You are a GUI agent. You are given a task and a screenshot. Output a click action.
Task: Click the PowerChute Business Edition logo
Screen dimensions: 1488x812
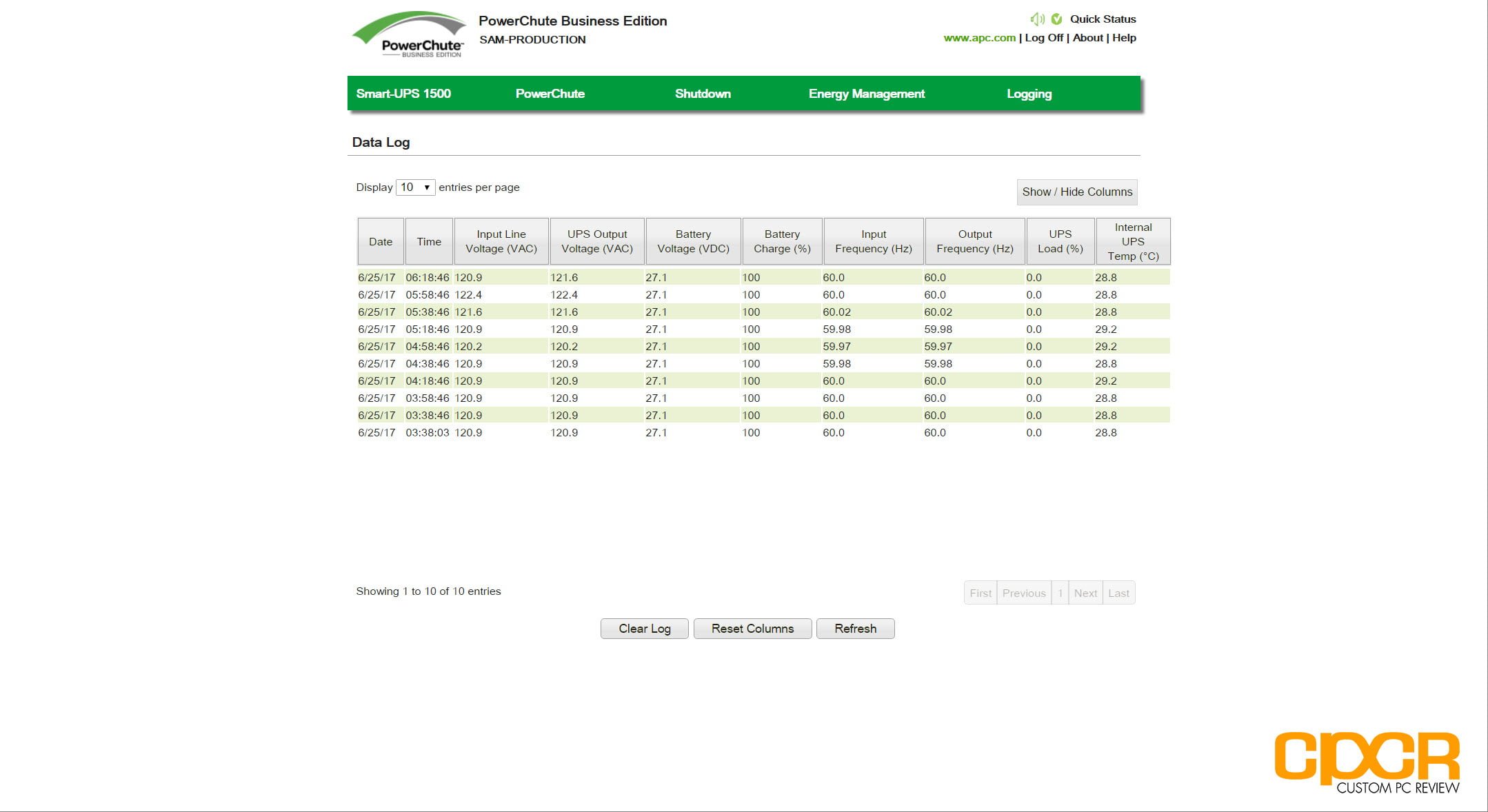[x=409, y=34]
